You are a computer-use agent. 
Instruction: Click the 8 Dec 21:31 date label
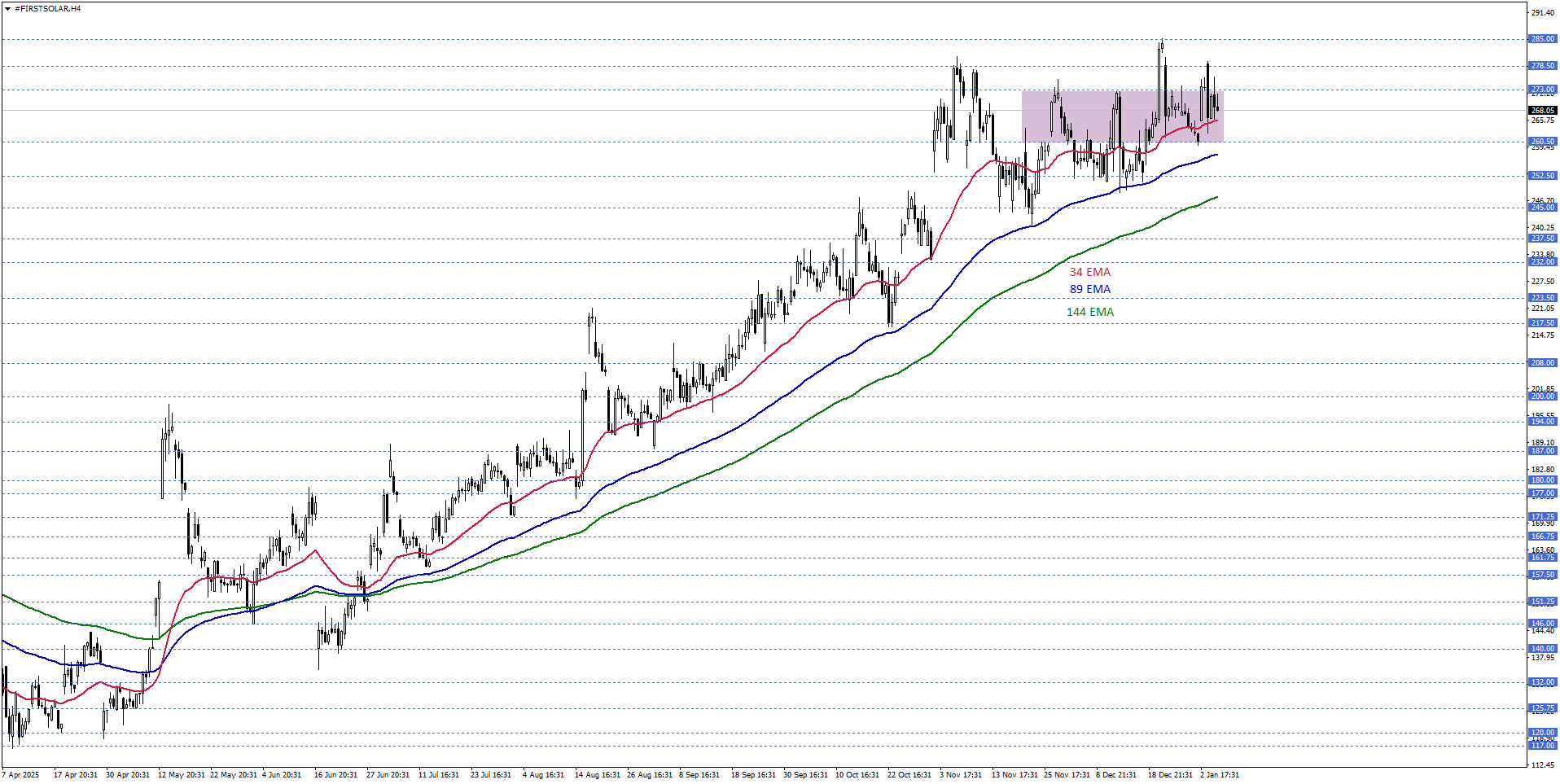[1116, 775]
